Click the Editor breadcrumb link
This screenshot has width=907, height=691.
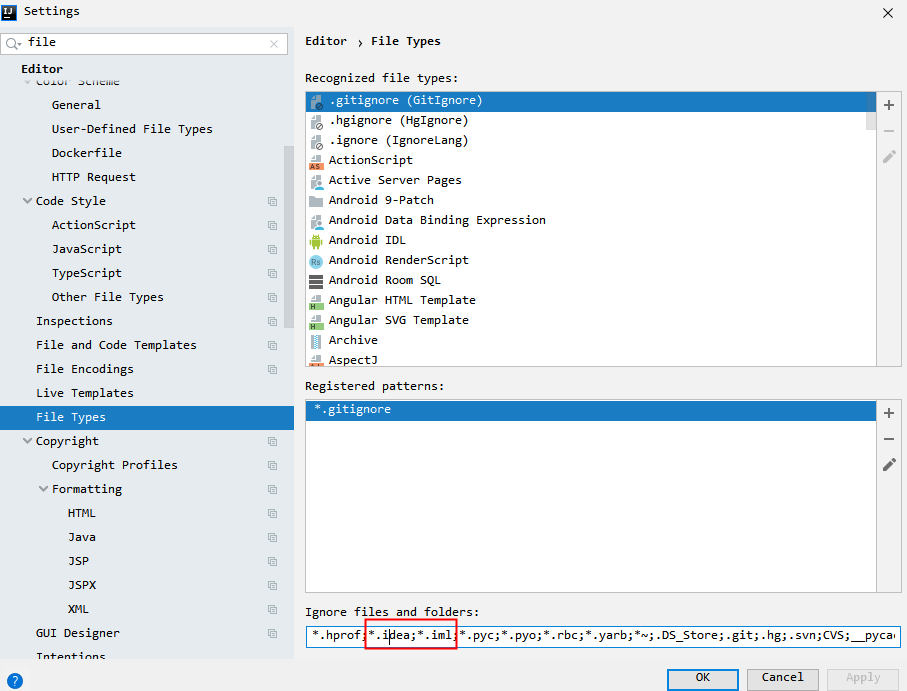[326, 41]
